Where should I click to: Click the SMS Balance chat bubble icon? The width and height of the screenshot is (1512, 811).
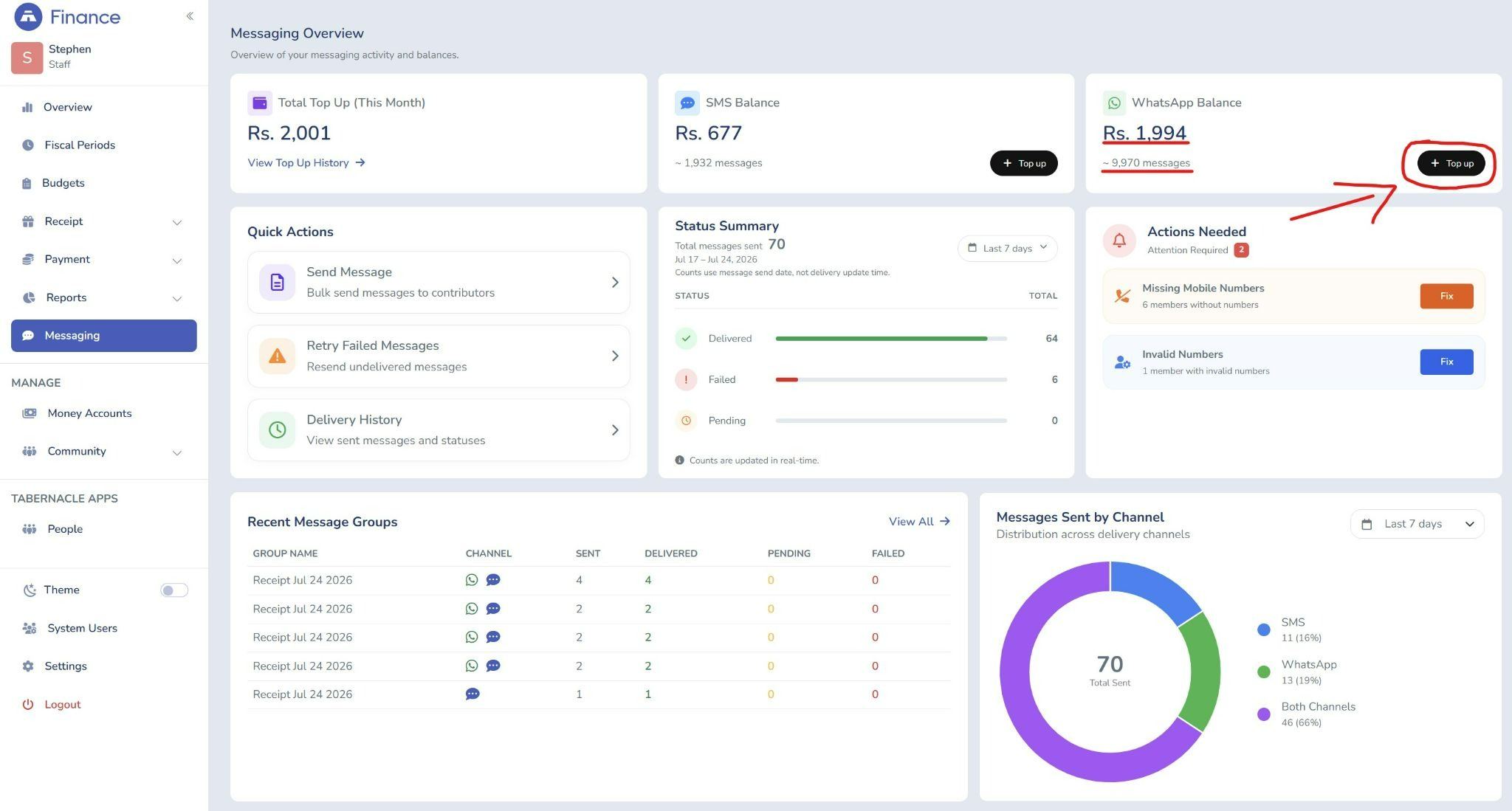[687, 103]
